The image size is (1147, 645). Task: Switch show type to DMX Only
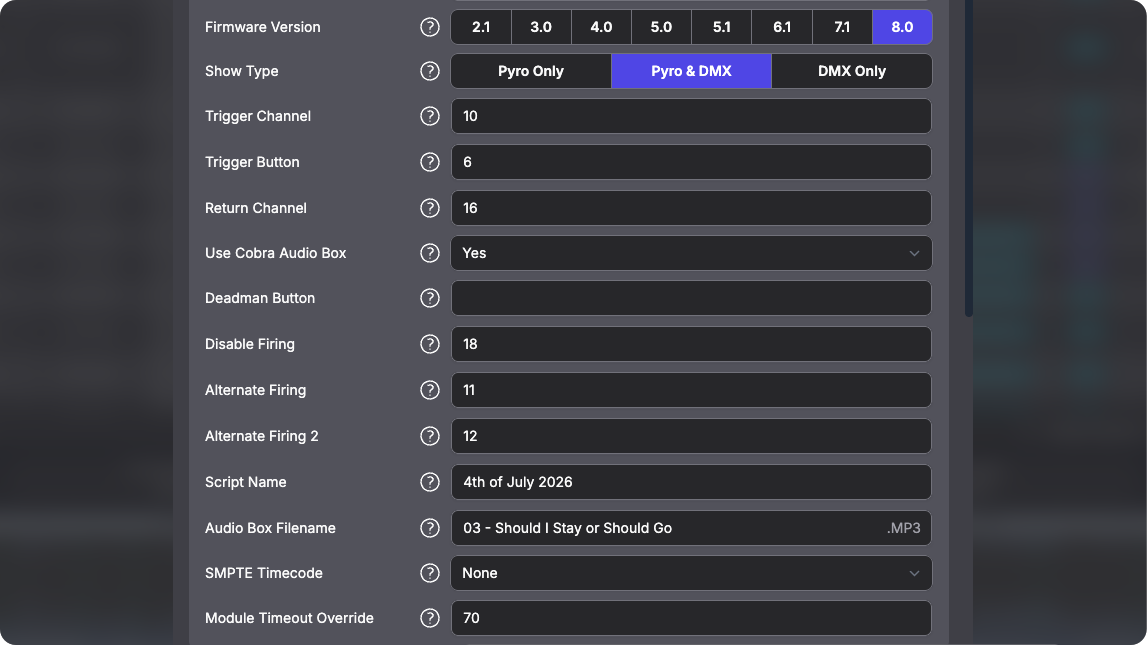click(x=851, y=71)
